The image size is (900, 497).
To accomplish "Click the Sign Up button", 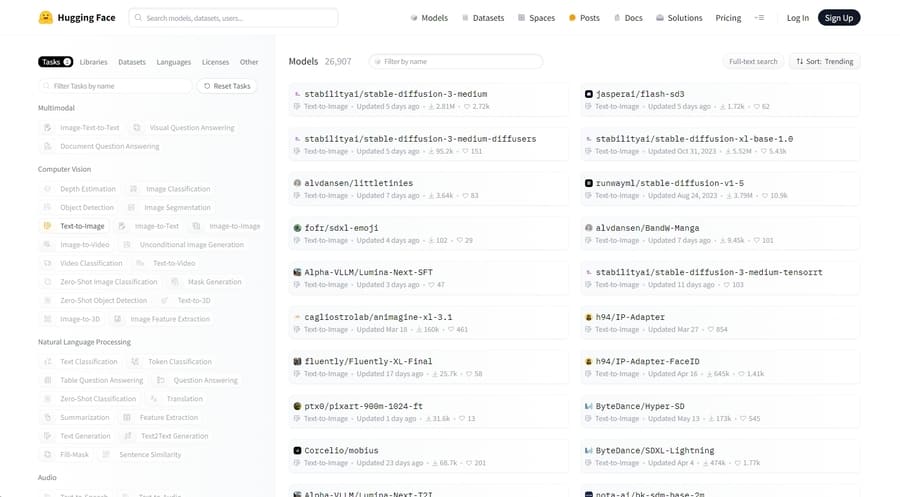I will pyautogui.click(x=839, y=18).
